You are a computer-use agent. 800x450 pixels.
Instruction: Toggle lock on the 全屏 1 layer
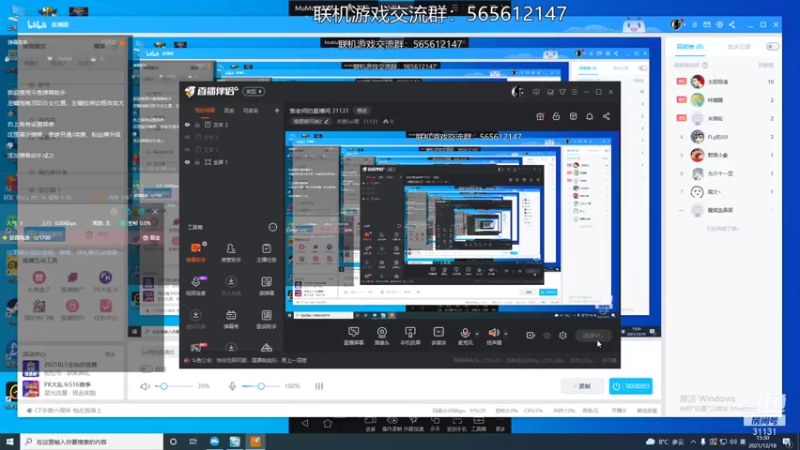[197, 162]
